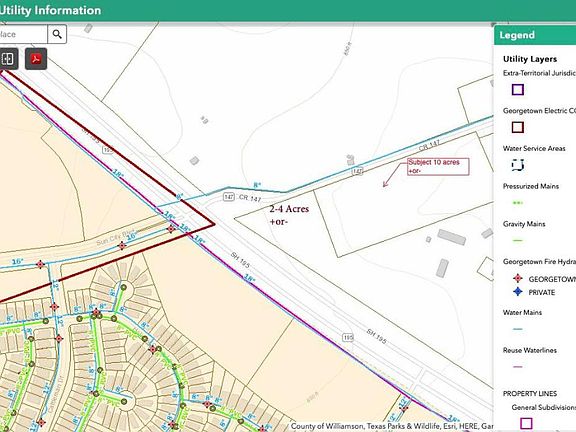Click the General Subdivisions magenta square symbol
The width and height of the screenshot is (576, 432).
point(526,422)
